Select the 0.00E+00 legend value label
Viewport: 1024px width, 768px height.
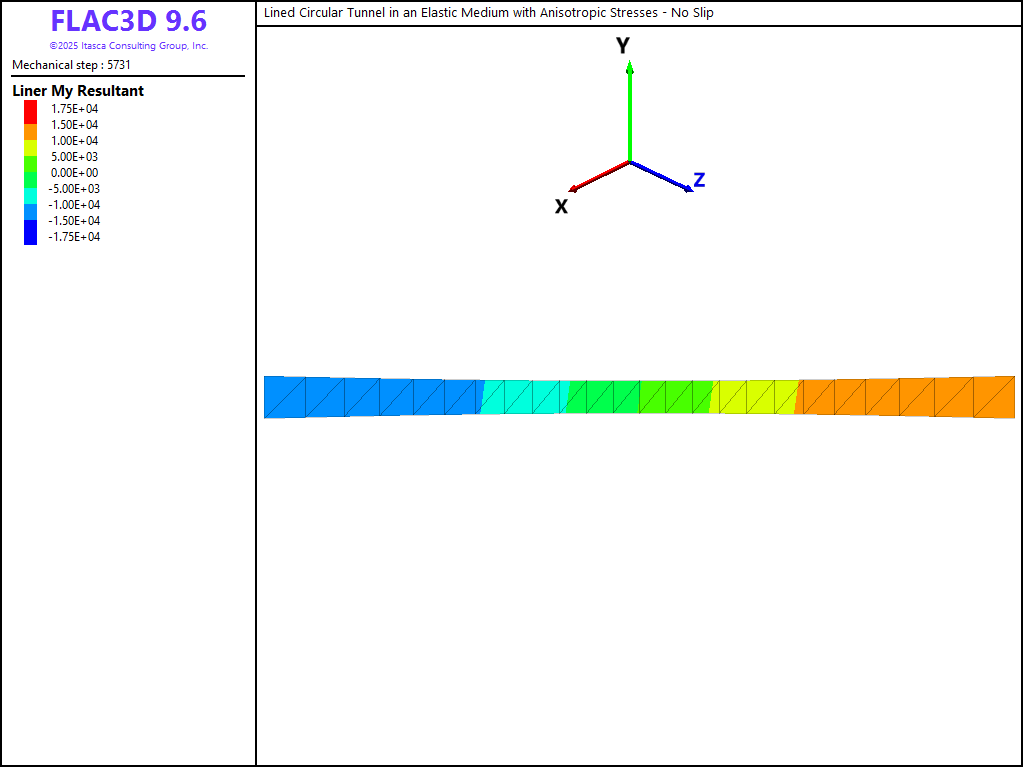[x=75, y=173]
